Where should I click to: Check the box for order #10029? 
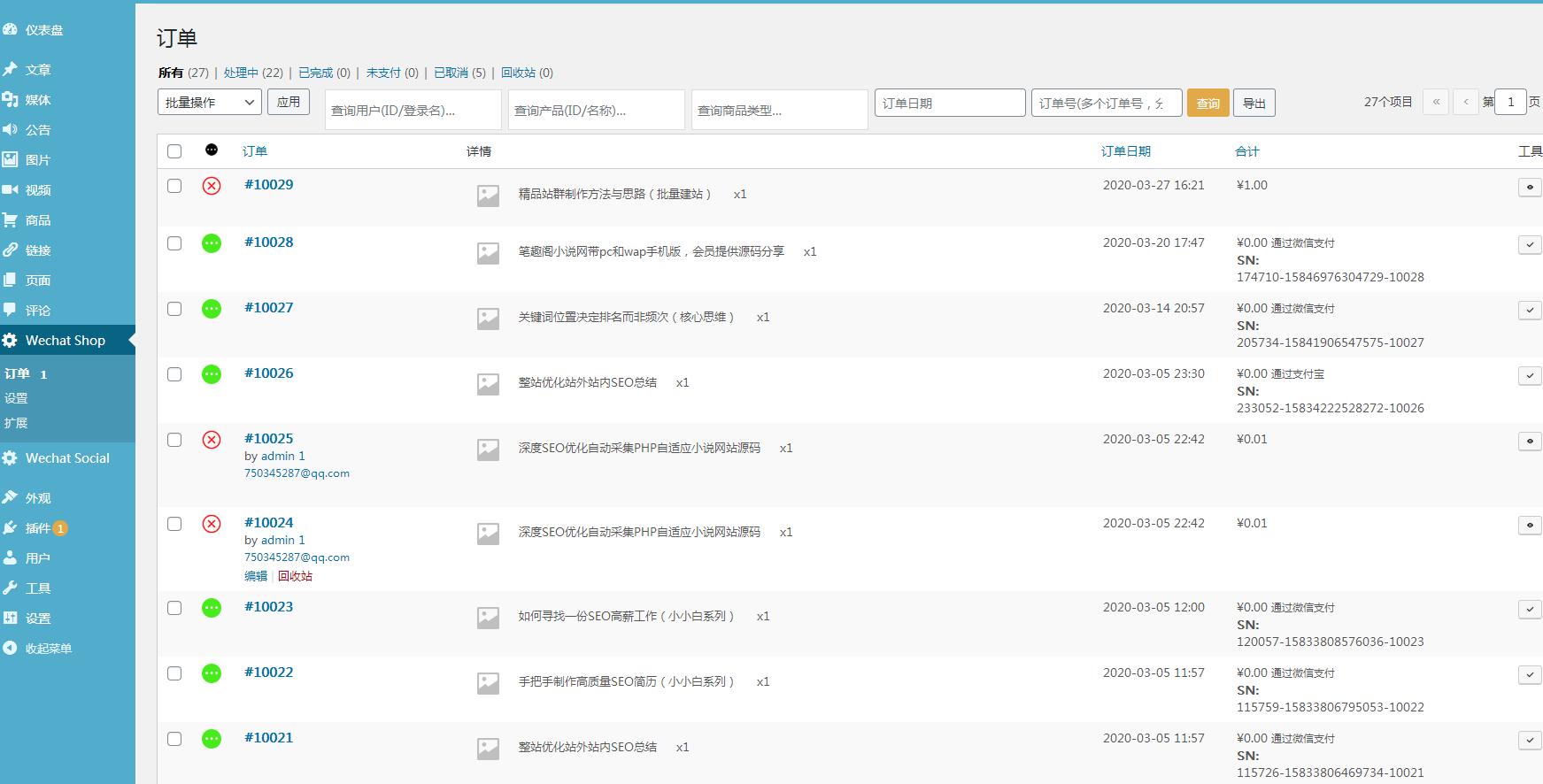(174, 186)
